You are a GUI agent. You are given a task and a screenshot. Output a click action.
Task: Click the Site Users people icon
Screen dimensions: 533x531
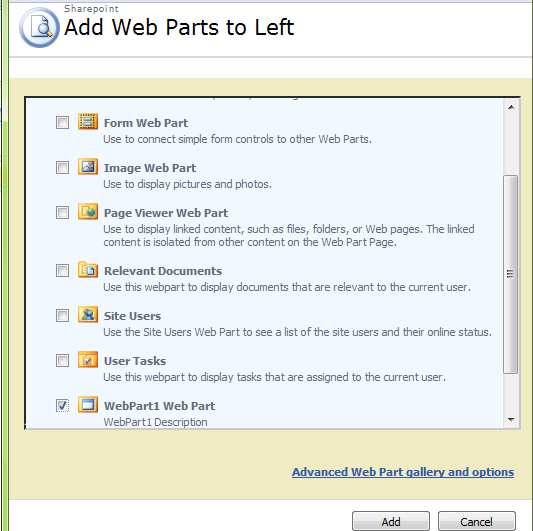click(88, 314)
